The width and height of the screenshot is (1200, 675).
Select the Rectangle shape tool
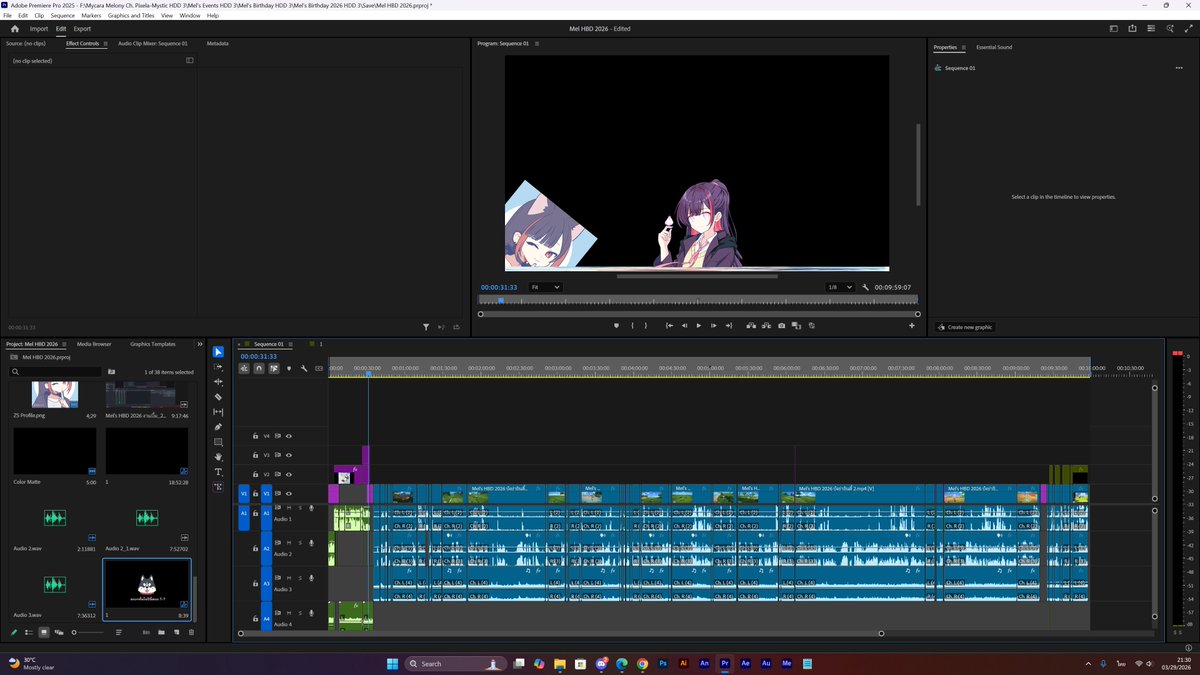click(218, 442)
